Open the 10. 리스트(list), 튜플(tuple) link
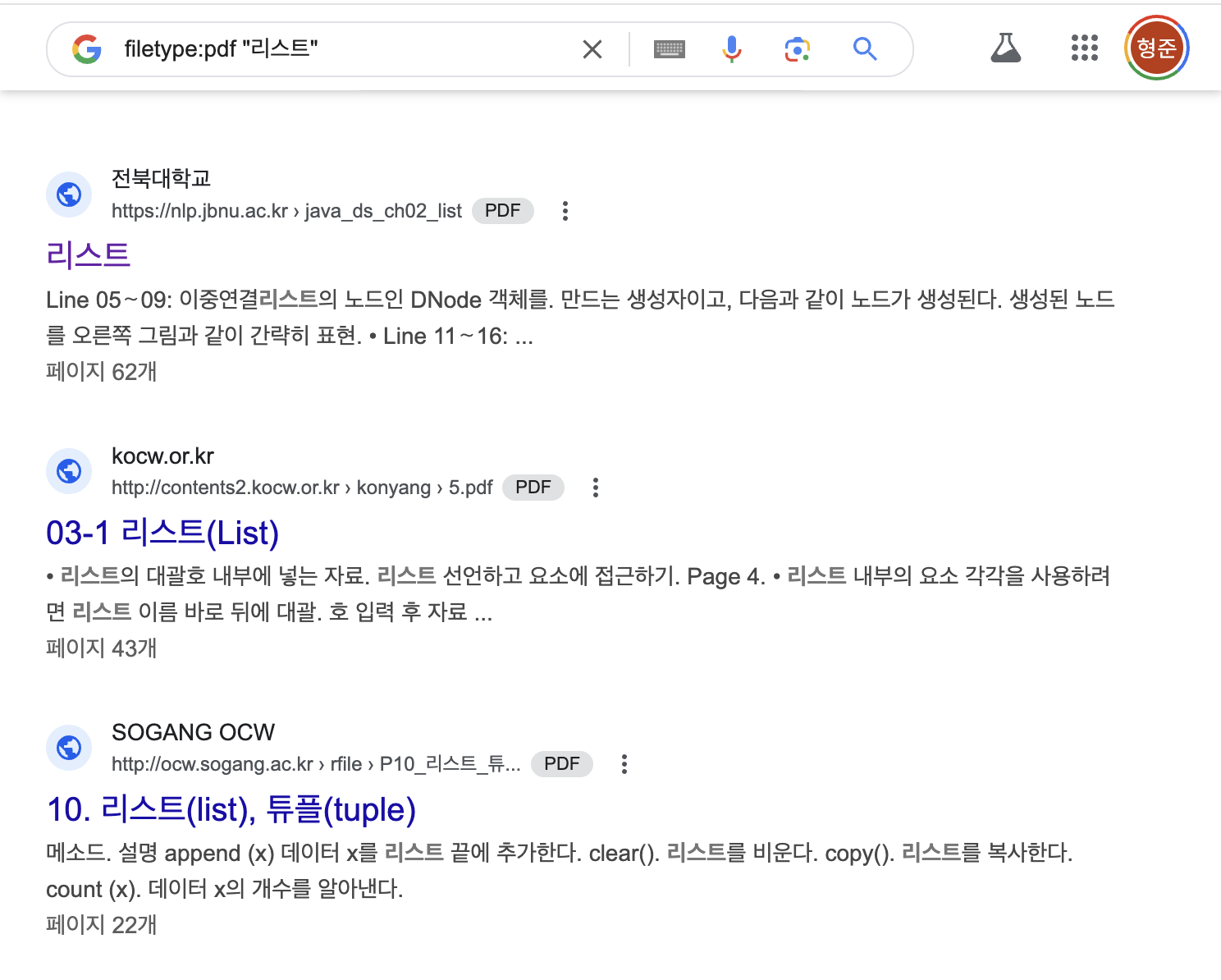 point(231,810)
